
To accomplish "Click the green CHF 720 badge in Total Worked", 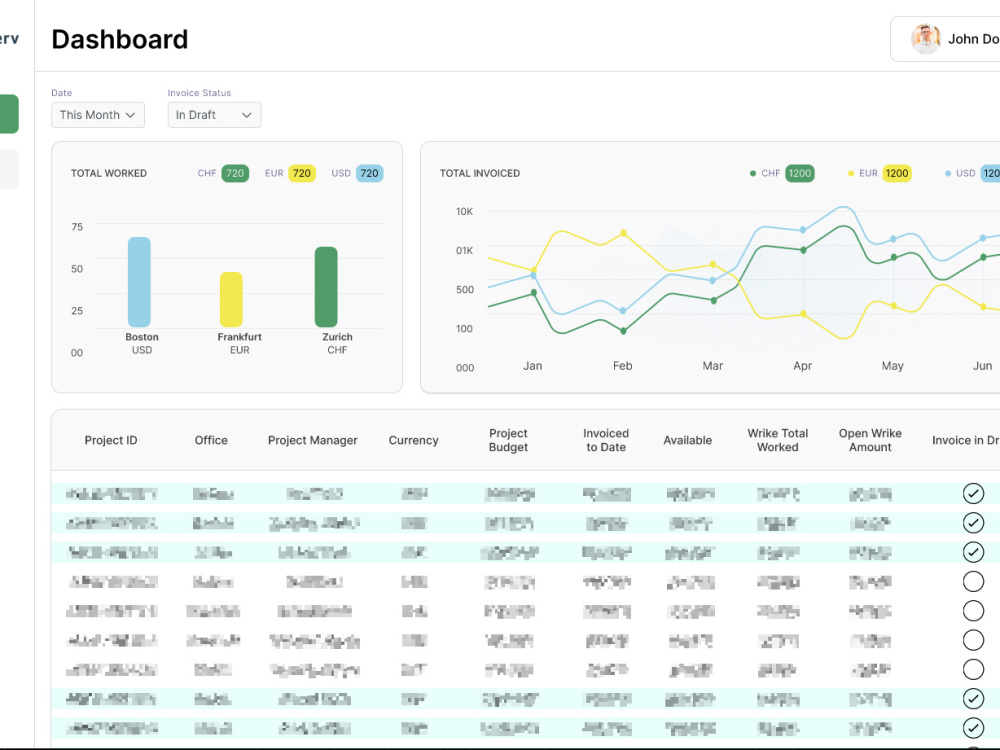I will click(x=235, y=173).
